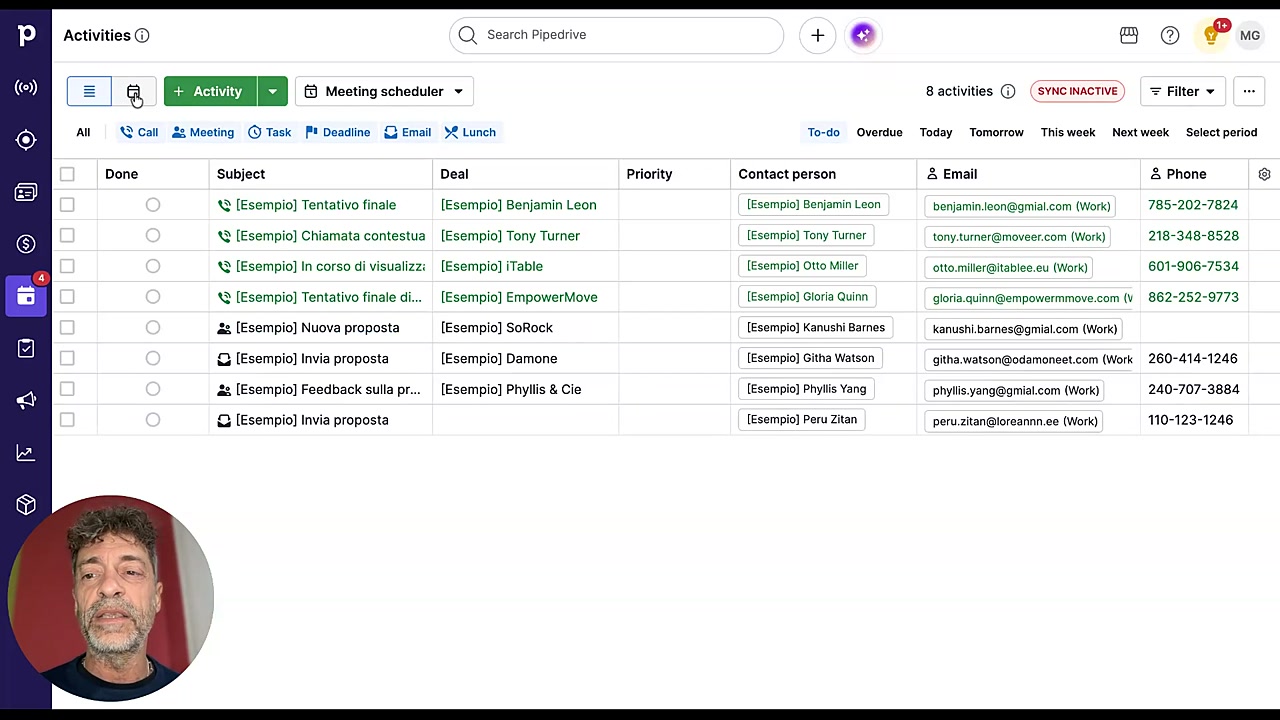This screenshot has width=1280, height=720.
Task: Click the phone icon on Tentativo finale row
Action: pyautogui.click(x=224, y=205)
